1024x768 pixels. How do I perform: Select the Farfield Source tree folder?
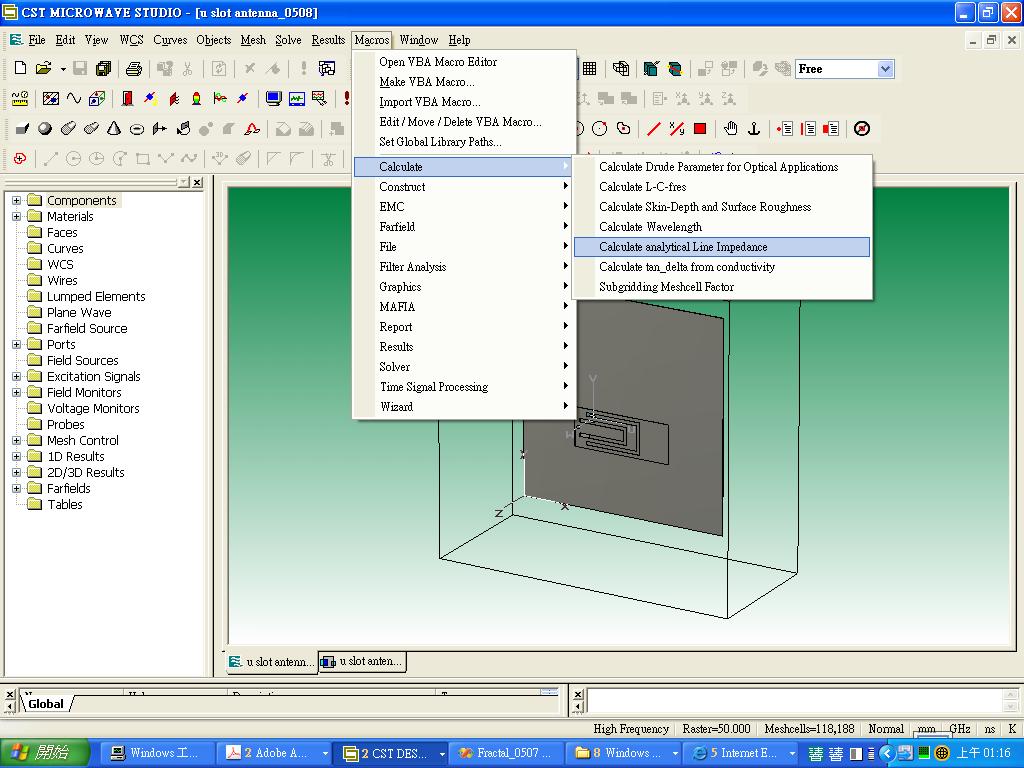[87, 328]
